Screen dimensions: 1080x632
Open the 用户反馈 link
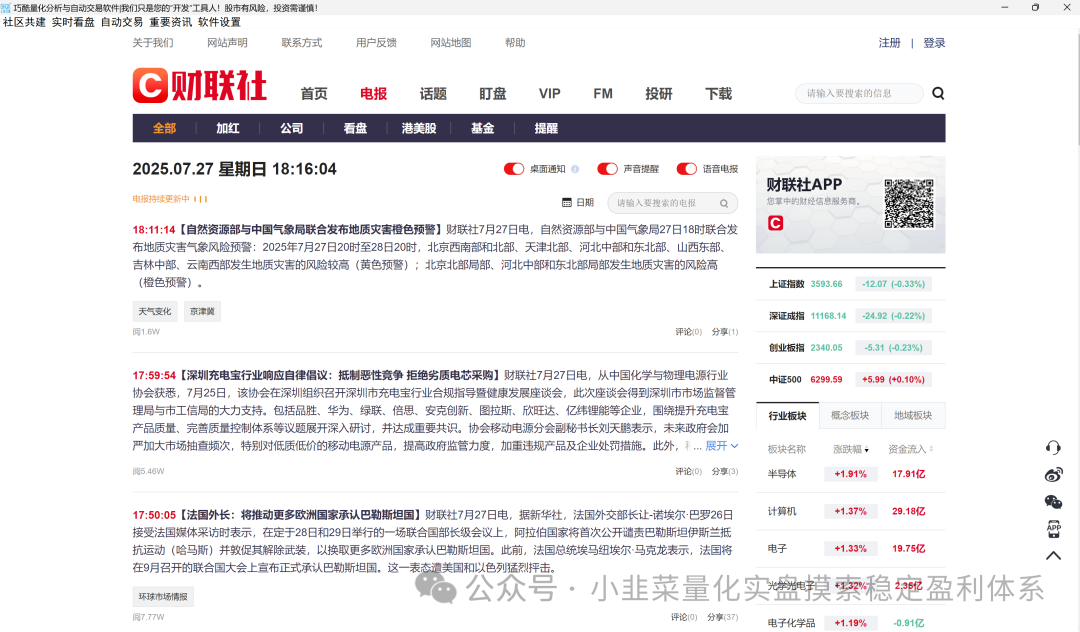[x=376, y=43]
